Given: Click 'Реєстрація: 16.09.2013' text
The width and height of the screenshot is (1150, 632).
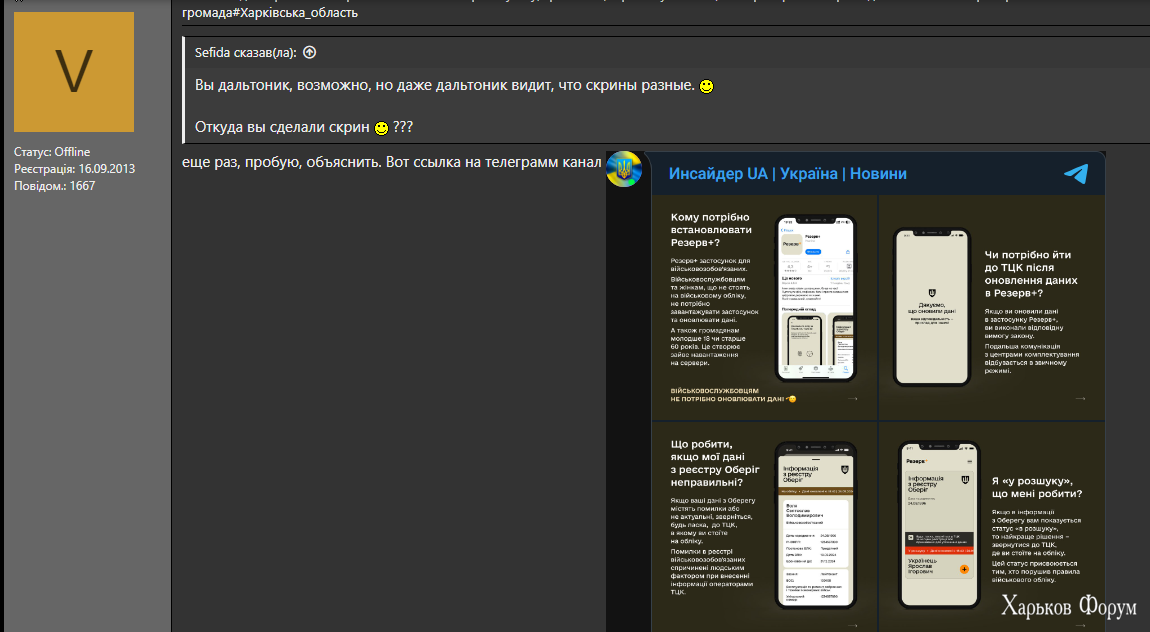Looking at the screenshot, I should [74, 169].
